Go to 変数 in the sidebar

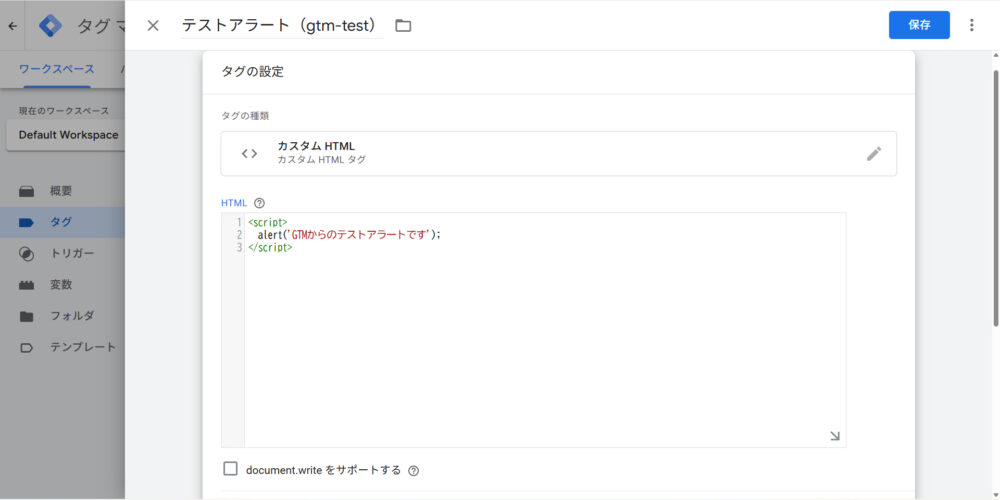61,284
